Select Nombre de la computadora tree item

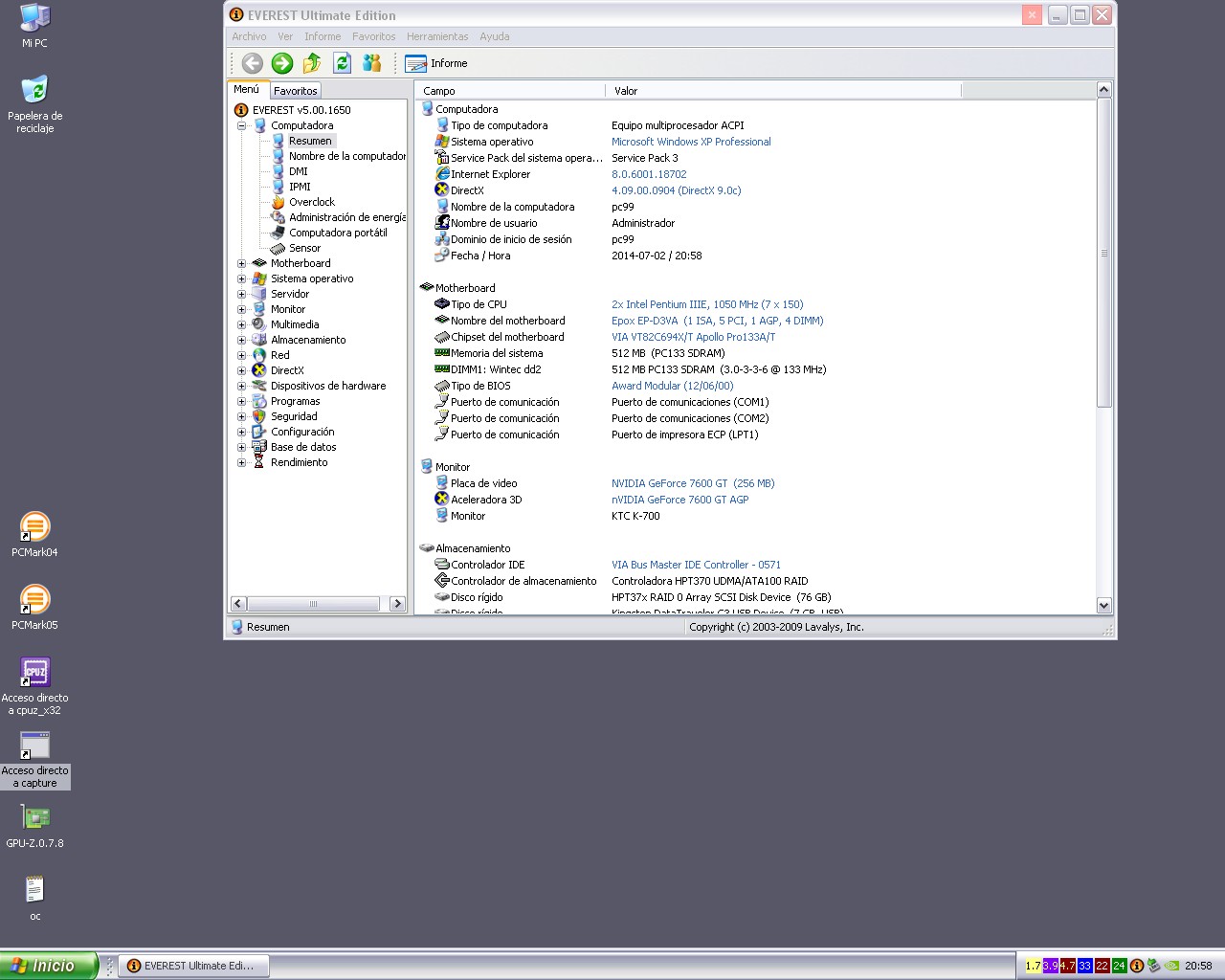(x=346, y=156)
